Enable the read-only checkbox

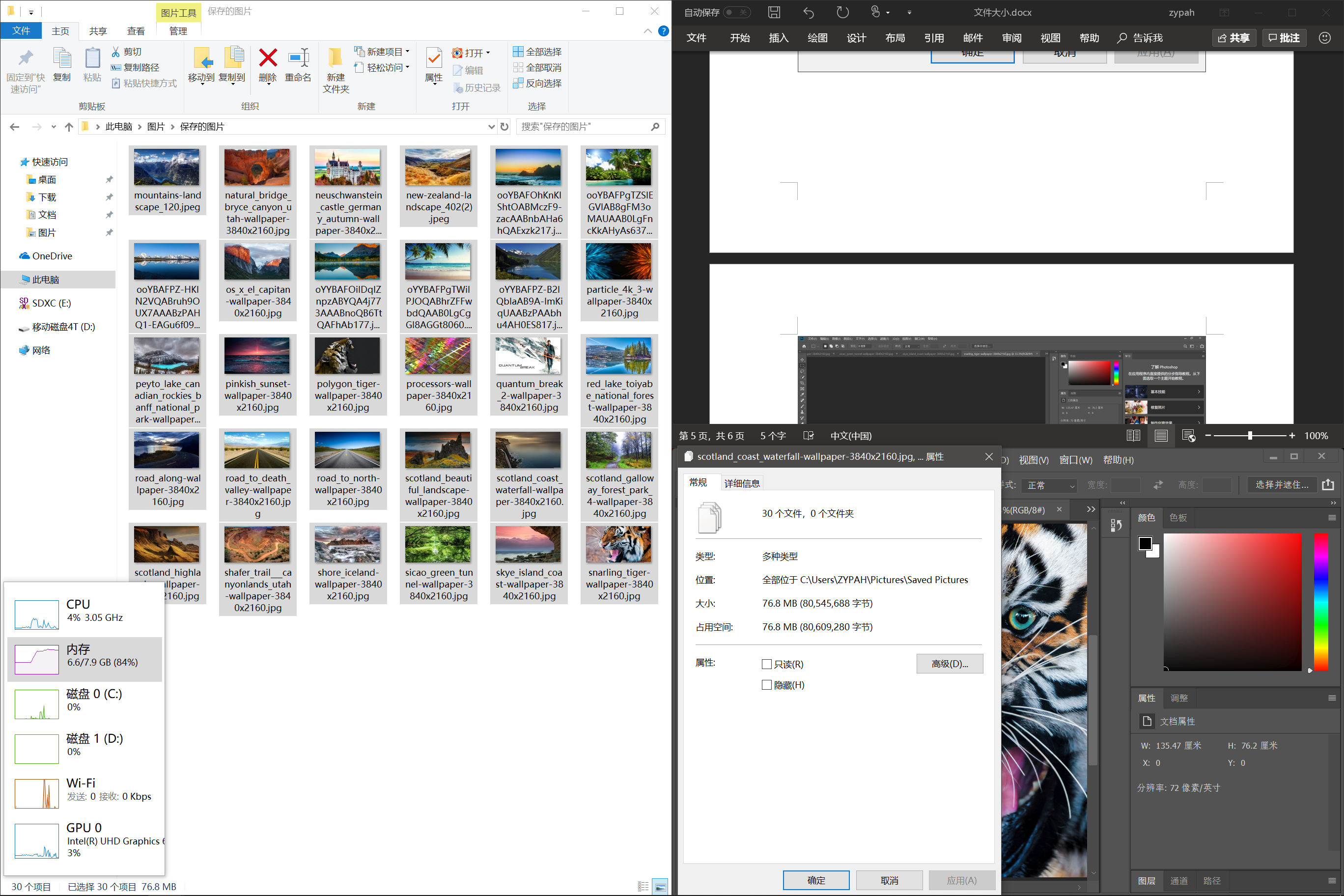pos(767,664)
